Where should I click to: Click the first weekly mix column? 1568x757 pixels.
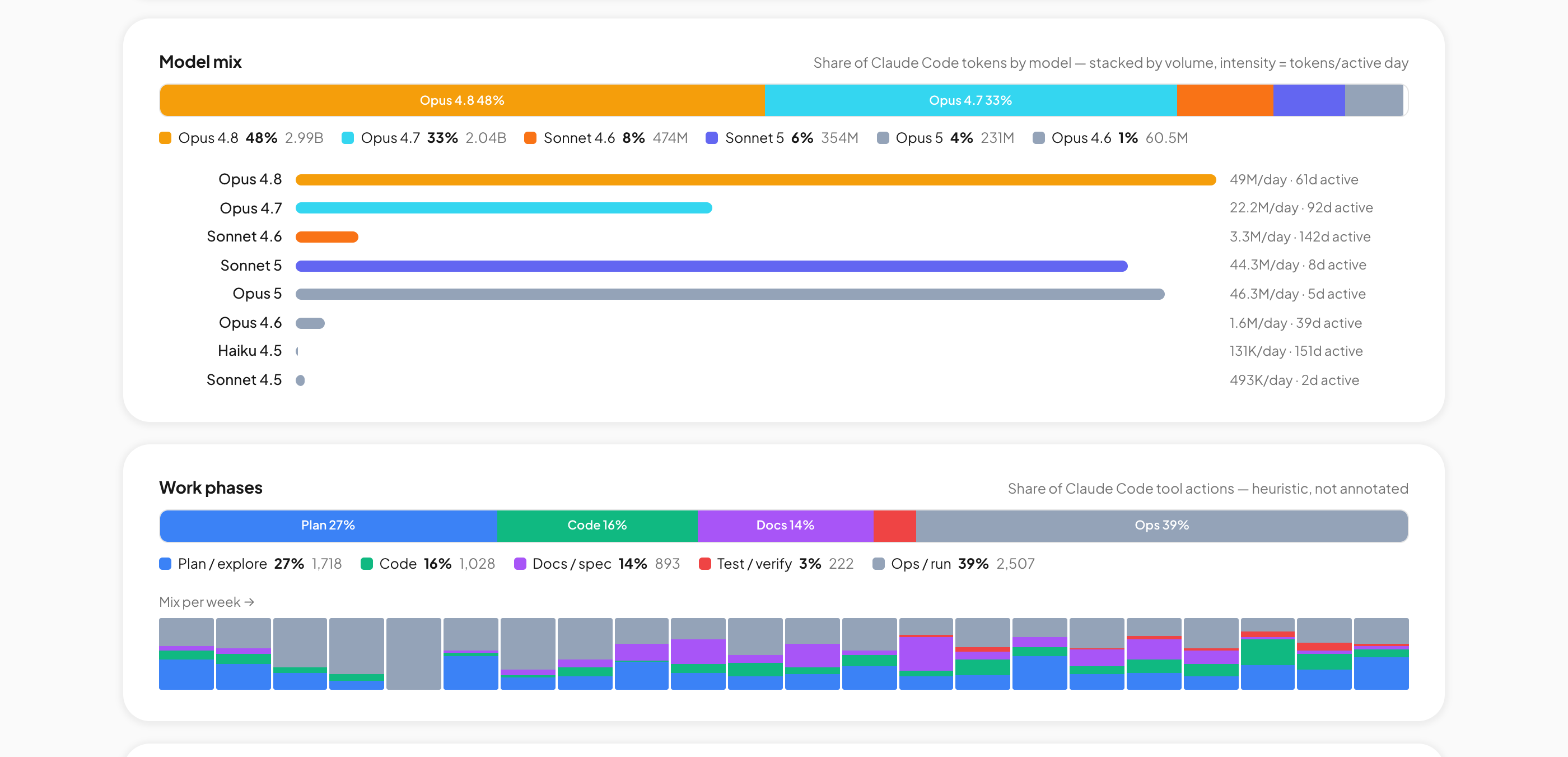(x=186, y=654)
